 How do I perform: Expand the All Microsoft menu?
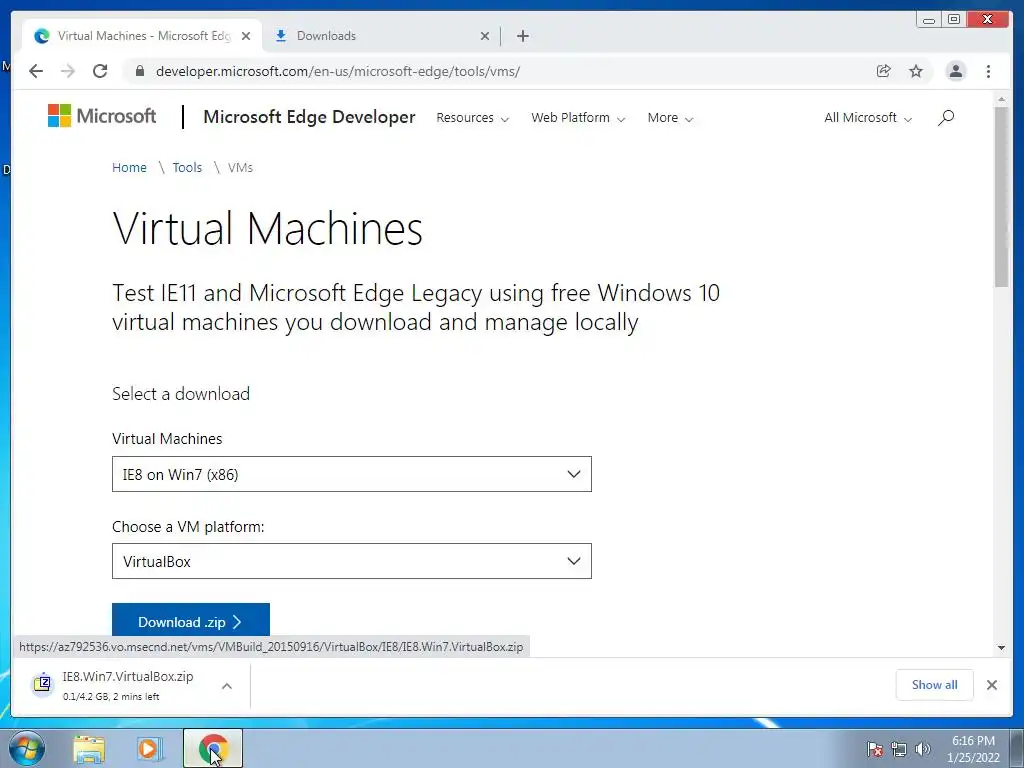point(868,118)
